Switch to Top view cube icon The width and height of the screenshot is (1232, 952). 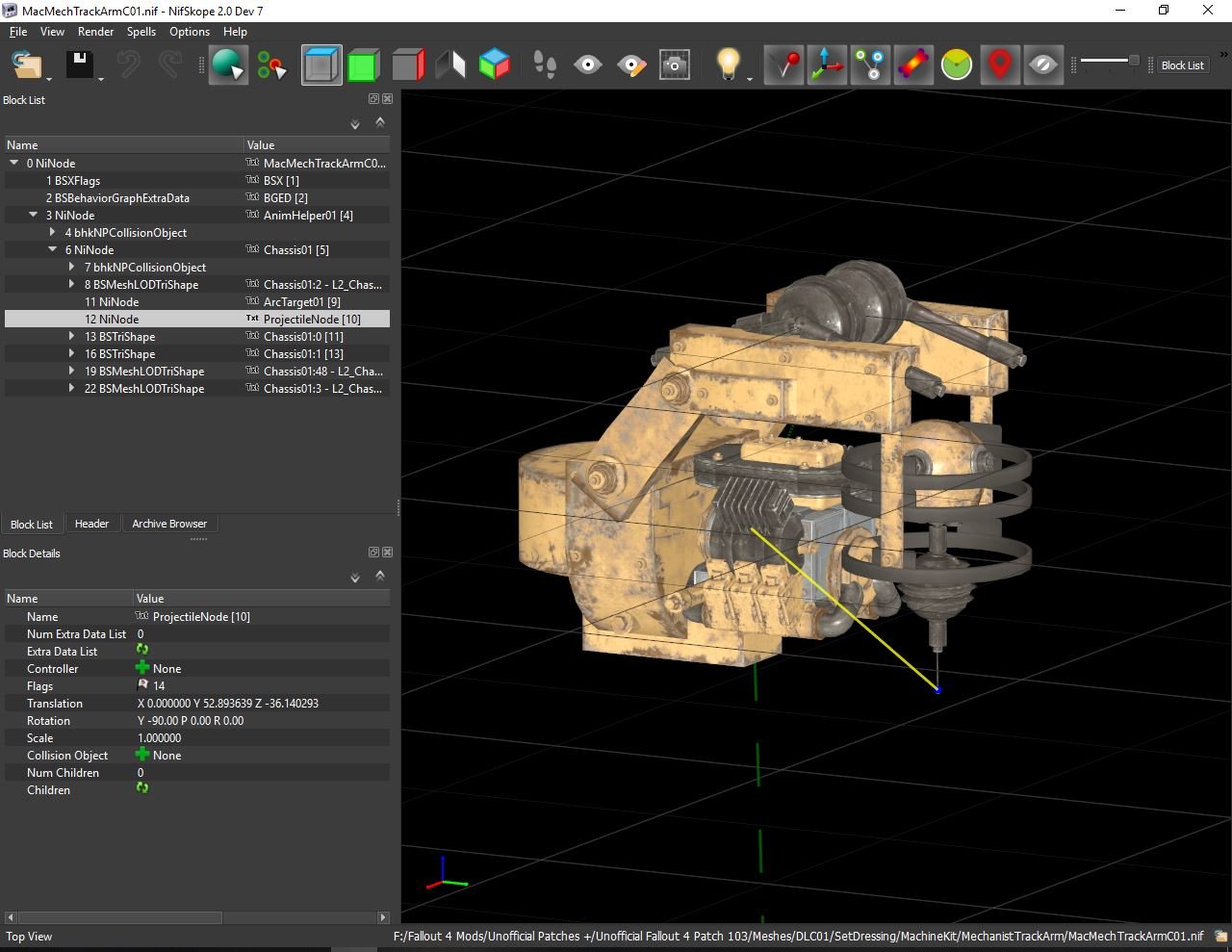pyautogui.click(x=321, y=64)
